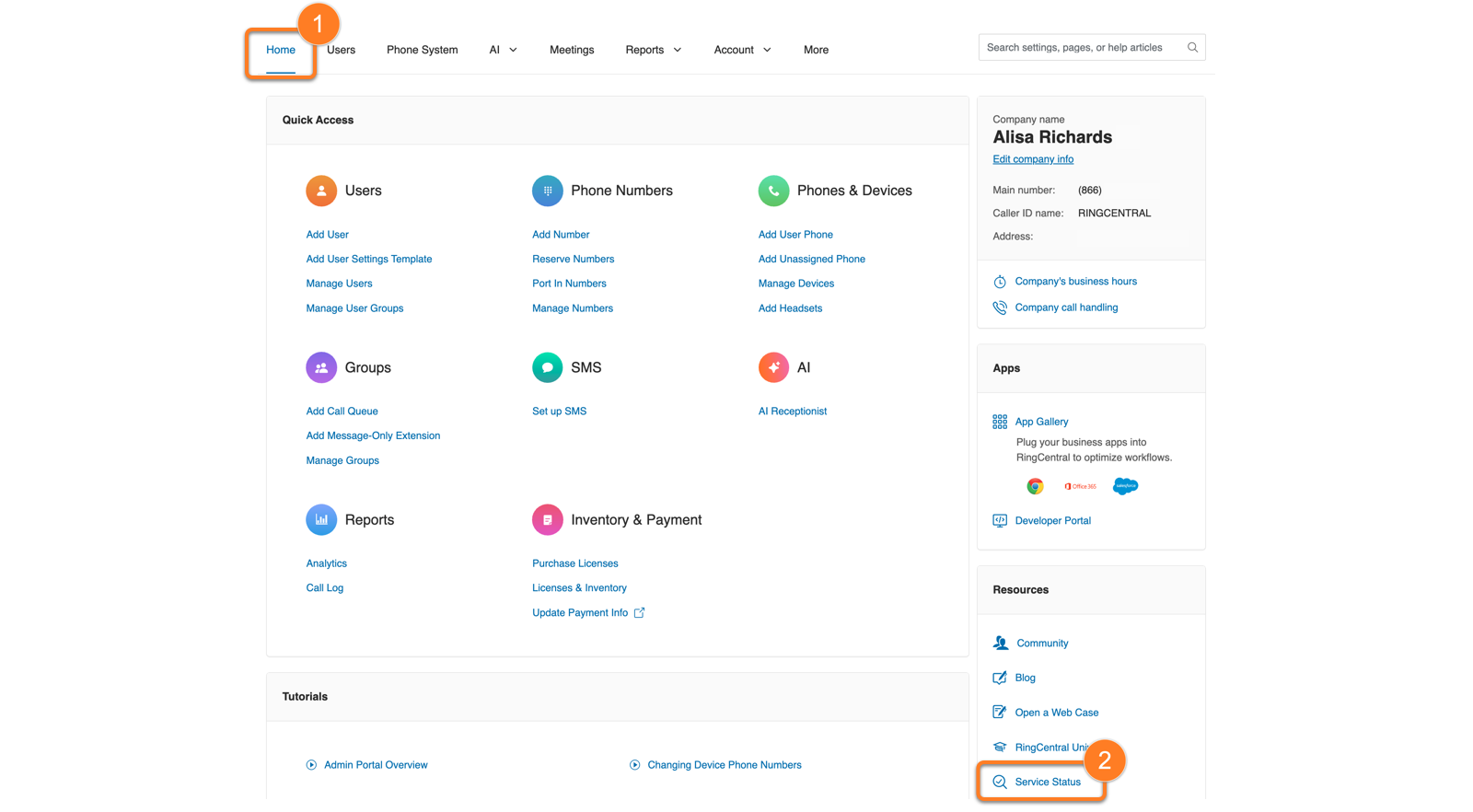Viewport: 1473px width, 812px height.
Task: Click the blue Reports chart icon
Action: tap(321, 519)
